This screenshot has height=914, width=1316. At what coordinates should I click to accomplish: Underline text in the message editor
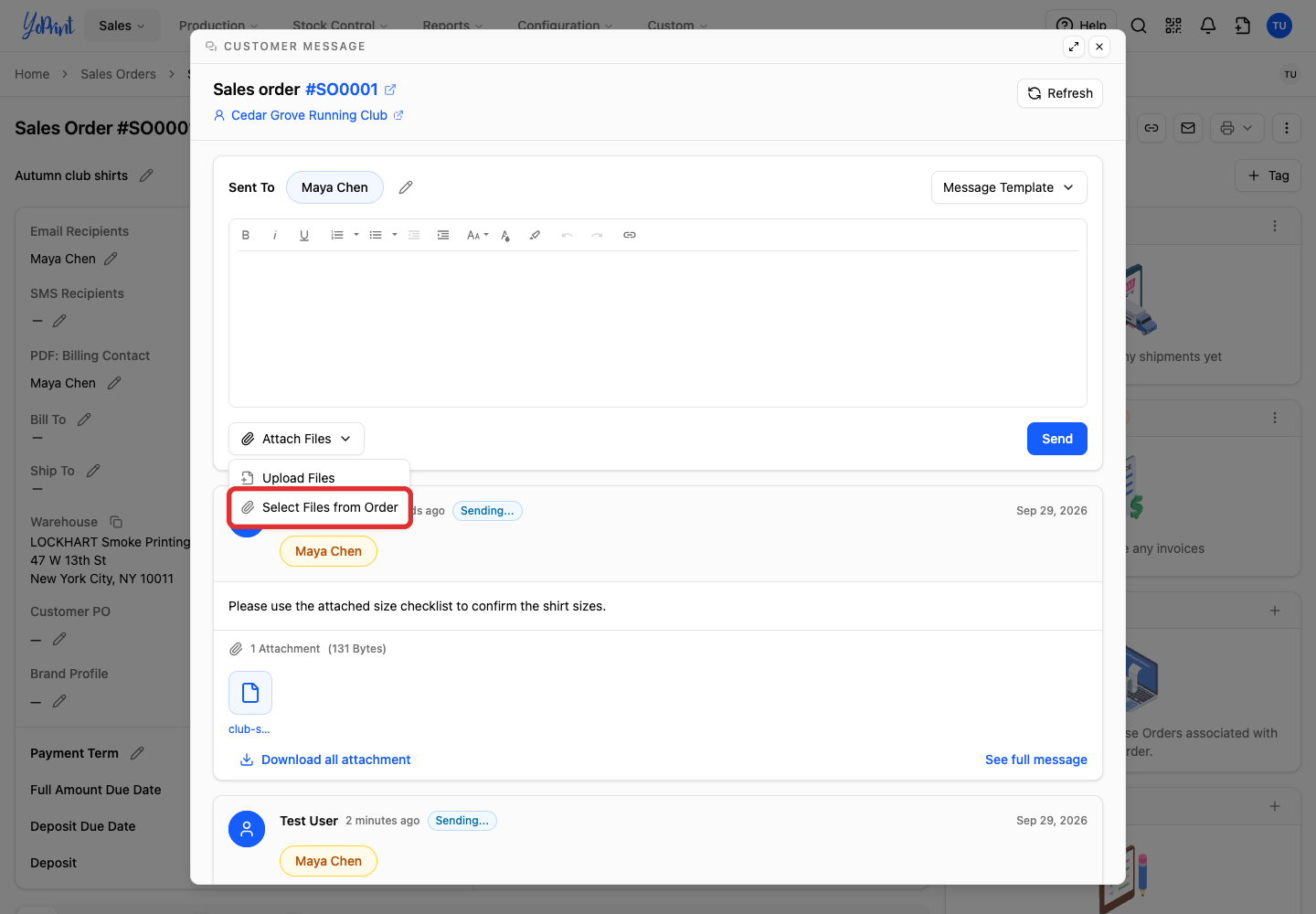(x=304, y=235)
